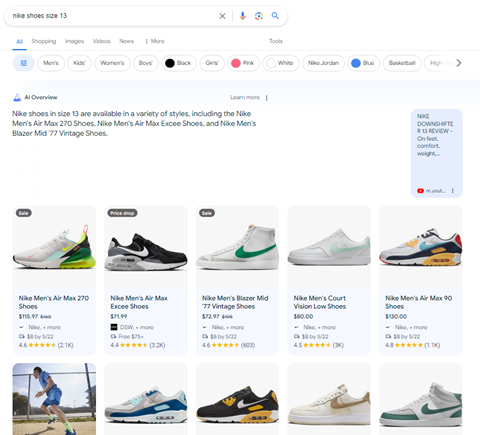This screenshot has width=480, height=435.
Task: Select the Basketball filter chip
Action: tap(402, 63)
